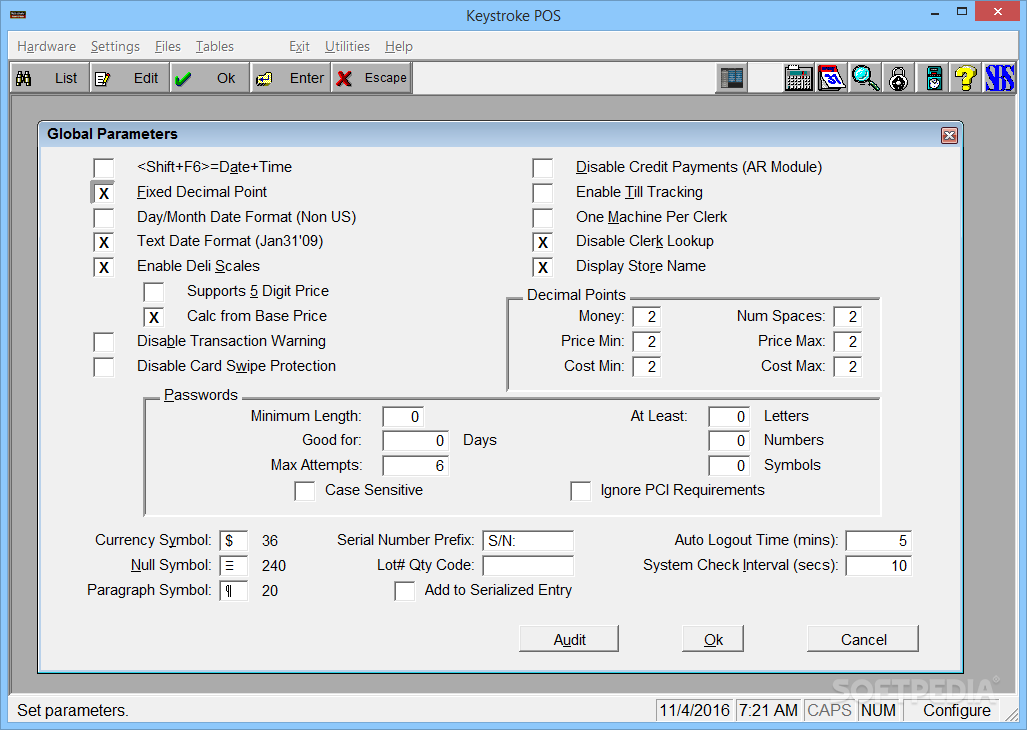Click the Audit button
1027x730 pixels.
(569, 639)
